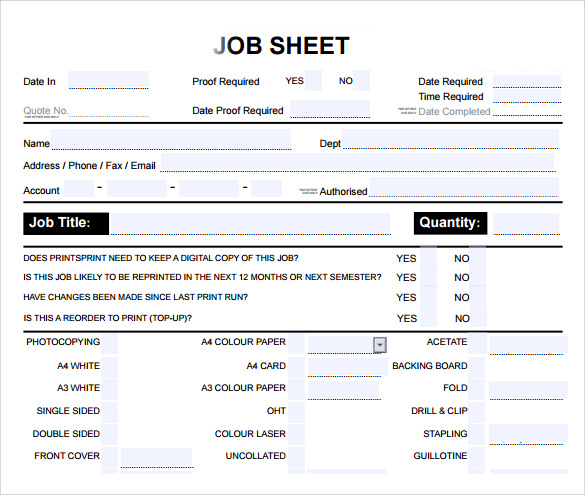Tick the FOLD checkbox
Image resolution: width=585 pixels, height=495 pixels.
click(x=477, y=389)
